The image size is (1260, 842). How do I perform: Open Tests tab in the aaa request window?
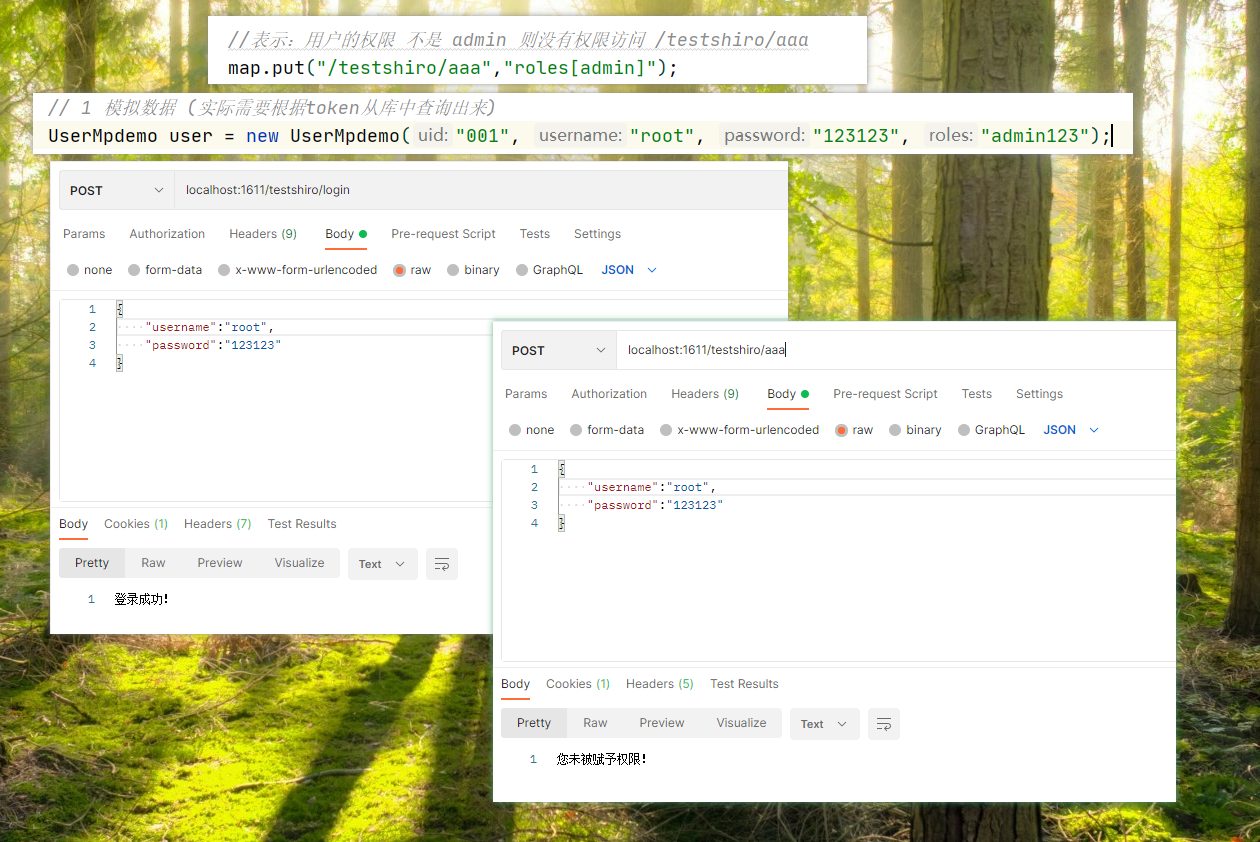point(977,394)
